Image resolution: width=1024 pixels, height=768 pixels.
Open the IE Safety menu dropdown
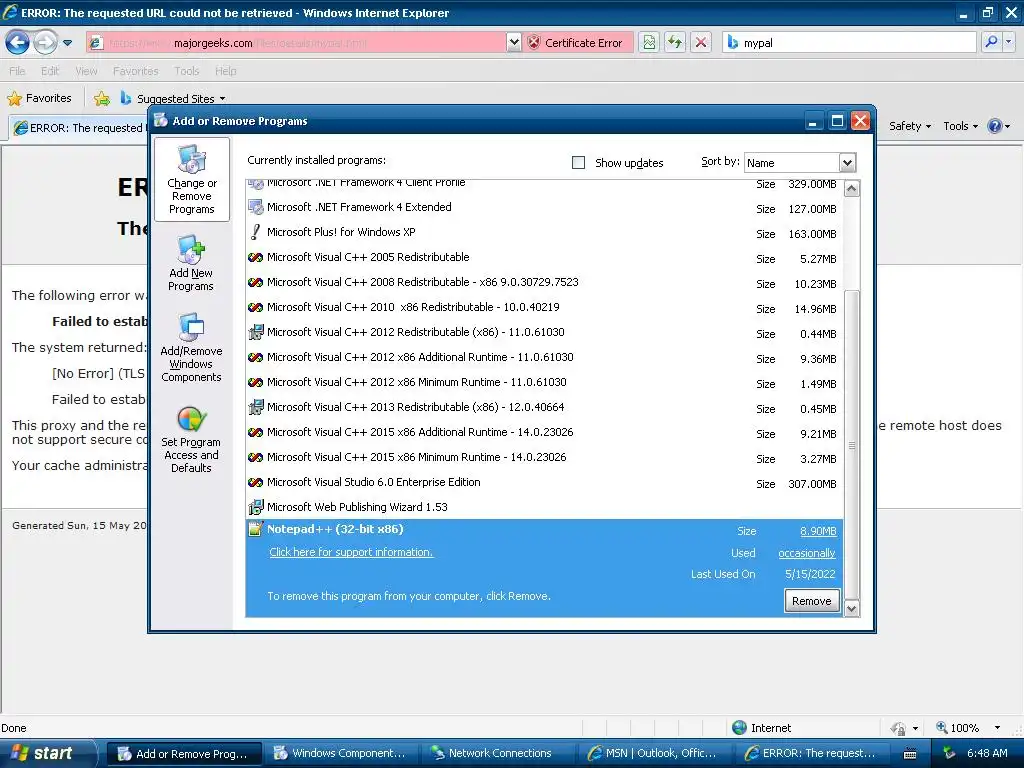(x=910, y=126)
